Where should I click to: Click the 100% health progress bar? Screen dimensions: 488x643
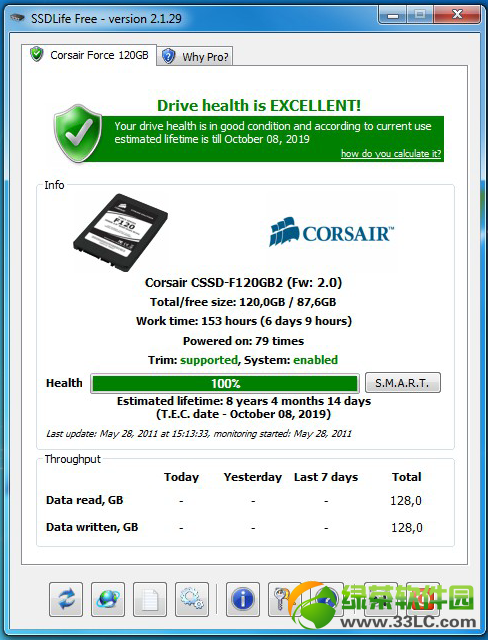pyautogui.click(x=225, y=383)
